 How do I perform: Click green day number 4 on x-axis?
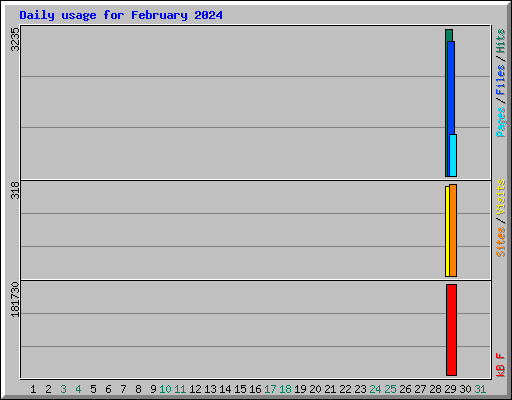point(78,389)
